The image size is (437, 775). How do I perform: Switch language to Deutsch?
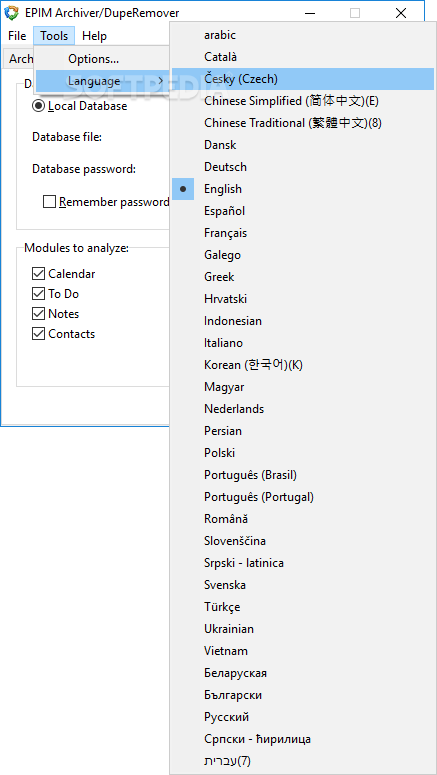pyautogui.click(x=303, y=167)
